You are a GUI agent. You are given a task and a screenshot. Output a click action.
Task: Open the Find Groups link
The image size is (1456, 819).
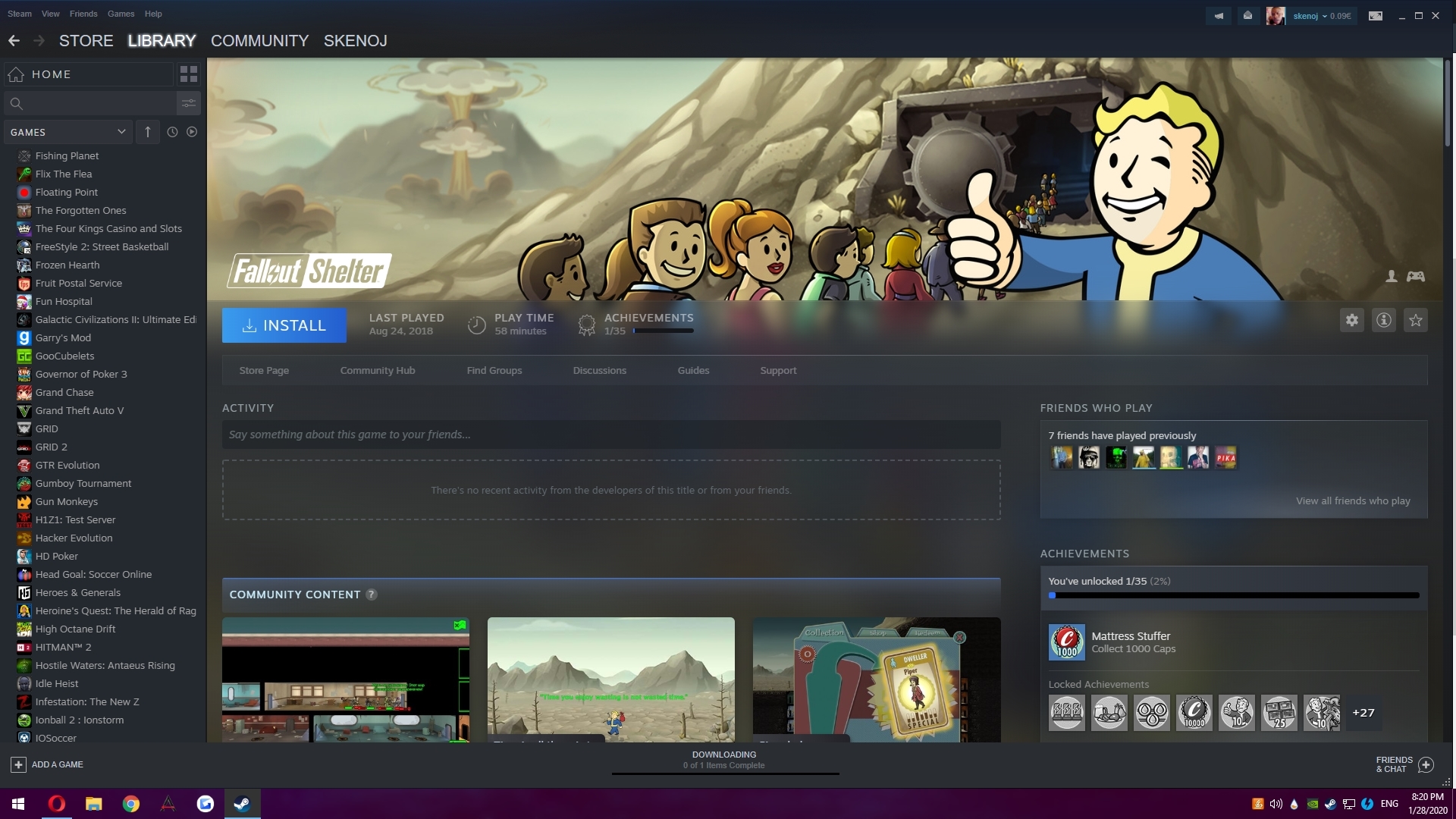pyautogui.click(x=494, y=371)
